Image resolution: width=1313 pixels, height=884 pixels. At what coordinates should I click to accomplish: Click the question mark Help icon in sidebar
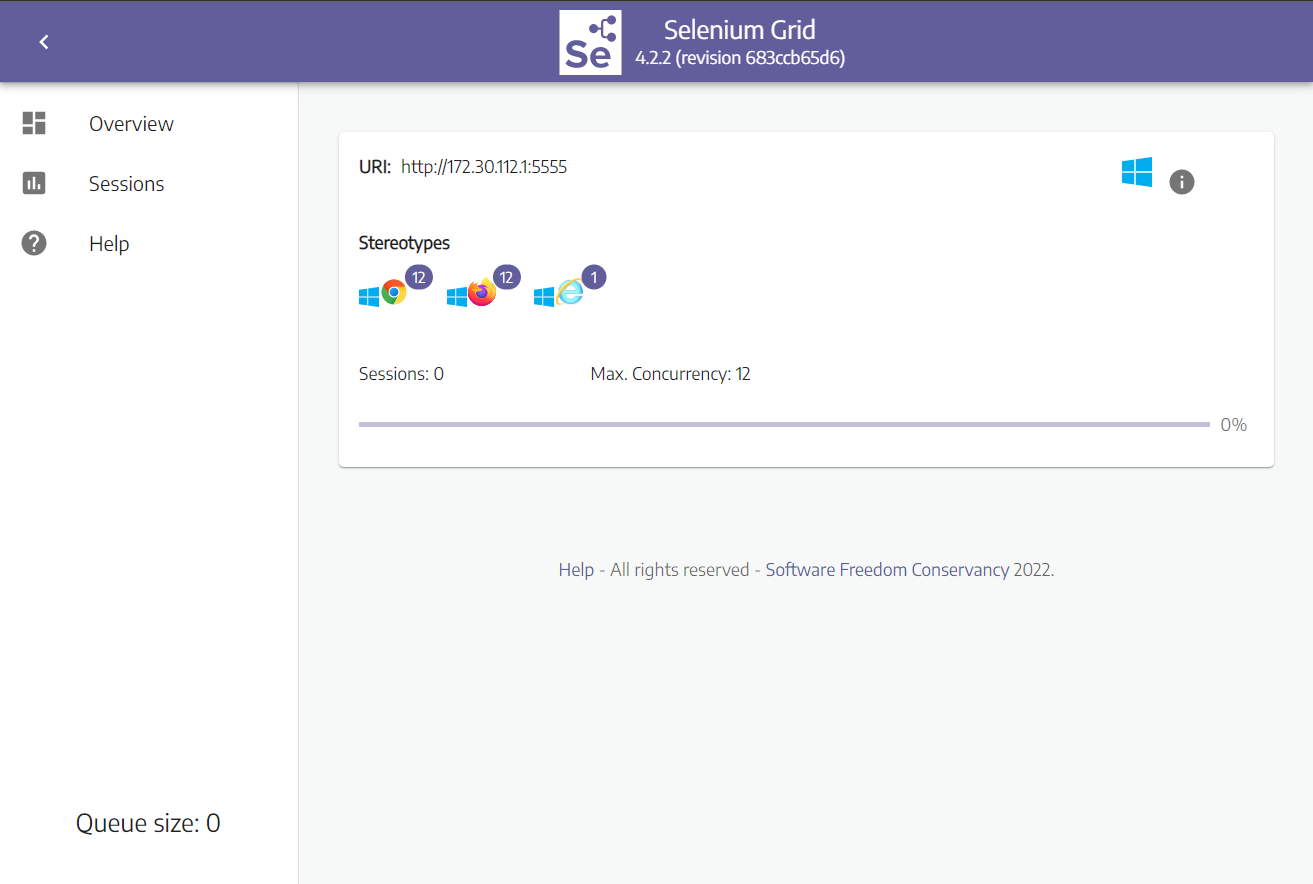tap(34, 244)
